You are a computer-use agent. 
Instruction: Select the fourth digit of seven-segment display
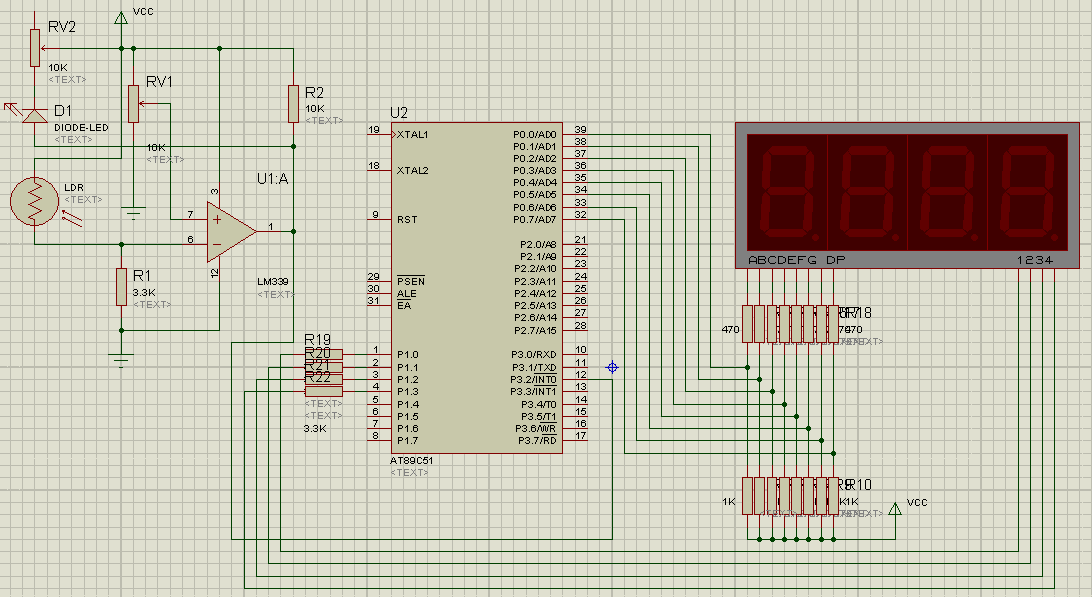[x=1027, y=192]
